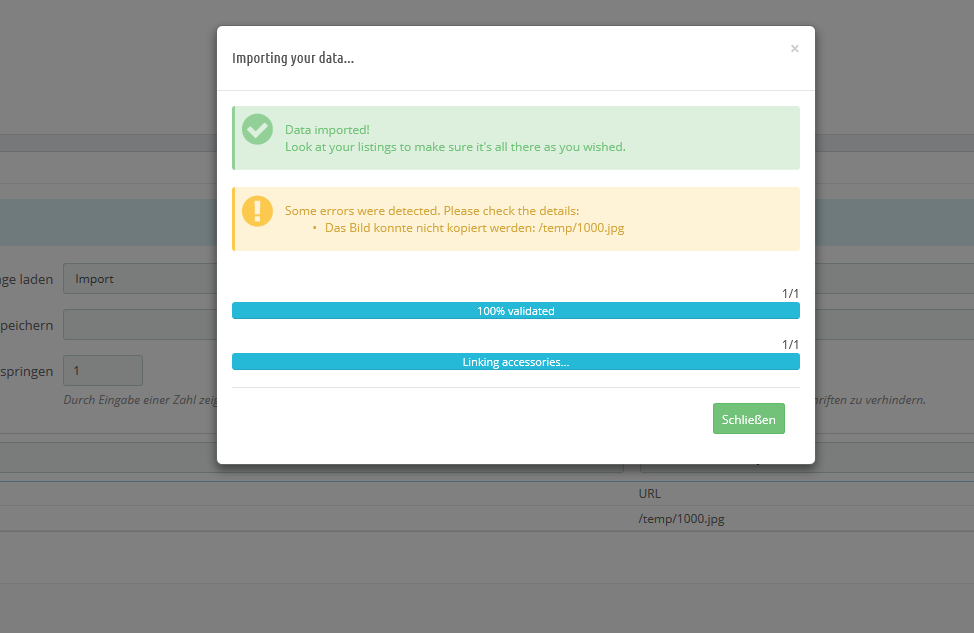Click the "Look at your listings" message line
Viewport: 974px width, 633px height.
click(x=454, y=147)
